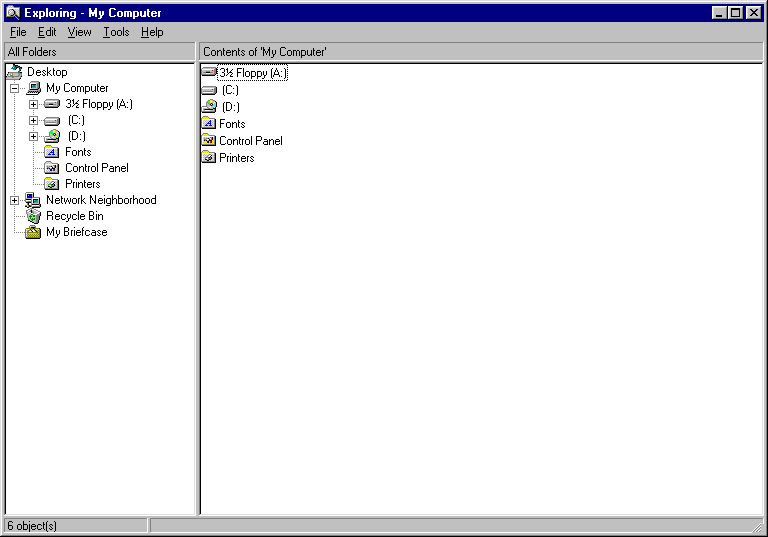This screenshot has height=537, width=768.
Task: Expand the (C:) drive tree node
Action: click(x=33, y=120)
